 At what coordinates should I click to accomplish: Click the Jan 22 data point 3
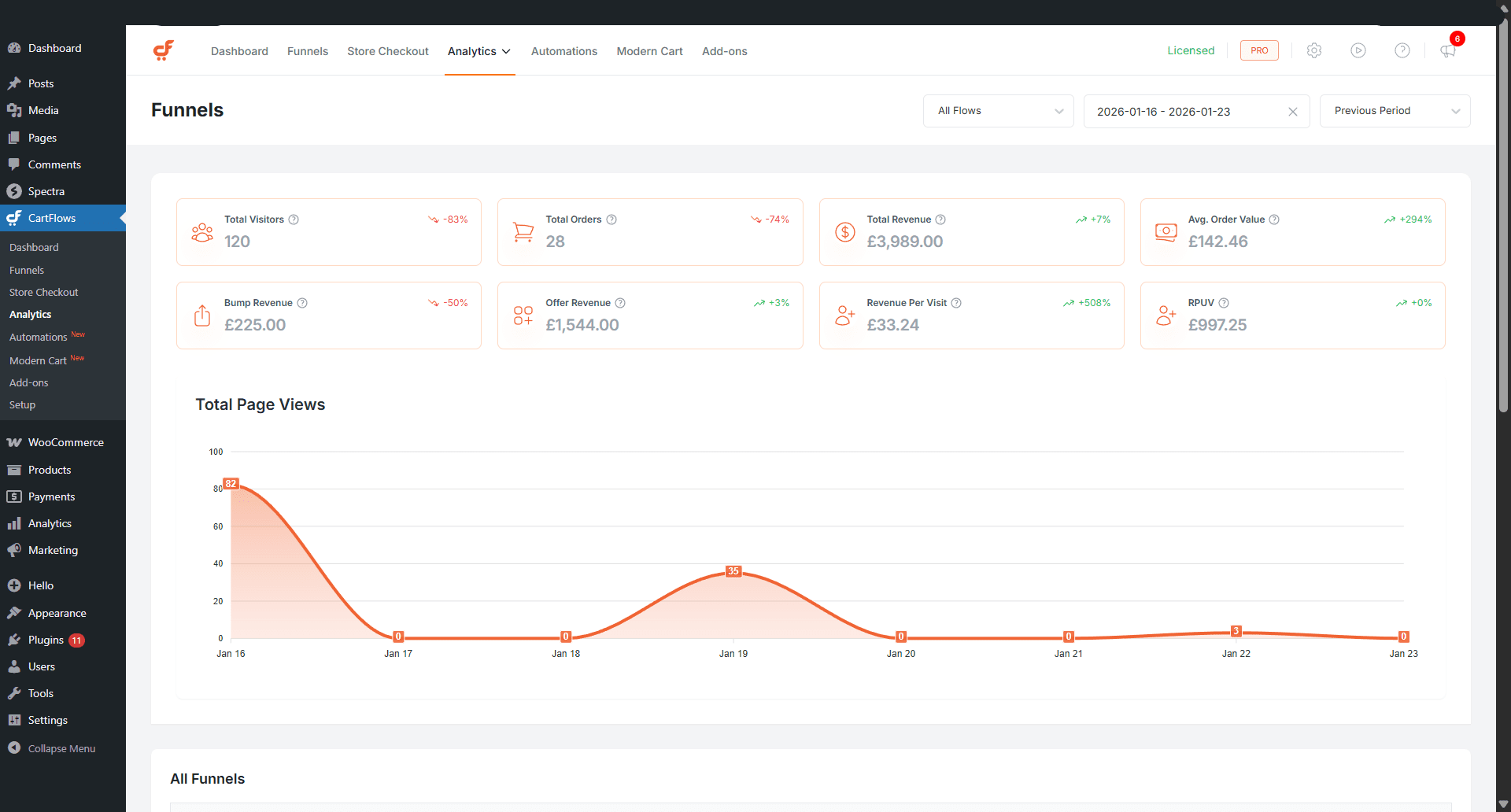pos(1236,631)
